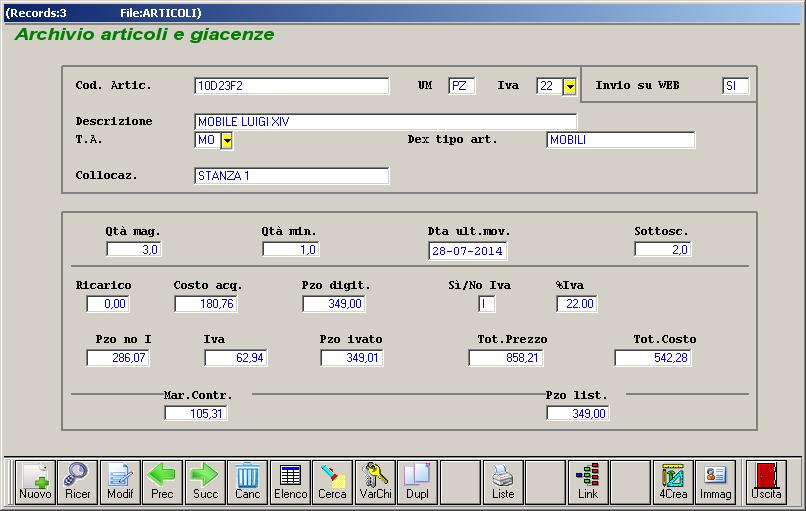The image size is (806, 511).
Task: Click the Qtà mag. field 3,0
Action: [134, 250]
